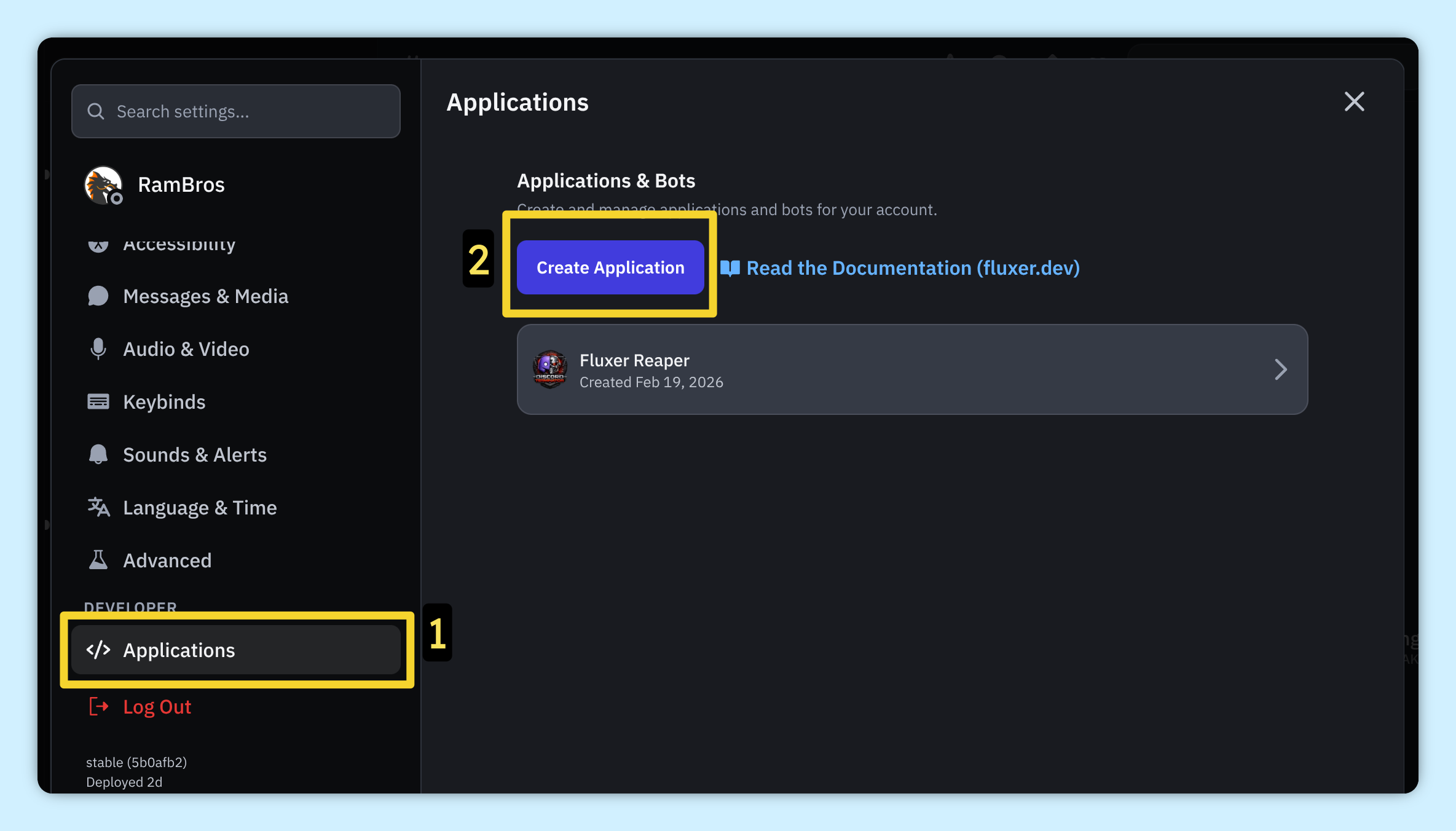The height and width of the screenshot is (831, 1456).
Task: Click the 'stable (5b0afb2)' version text
Action: pyautogui.click(x=136, y=762)
